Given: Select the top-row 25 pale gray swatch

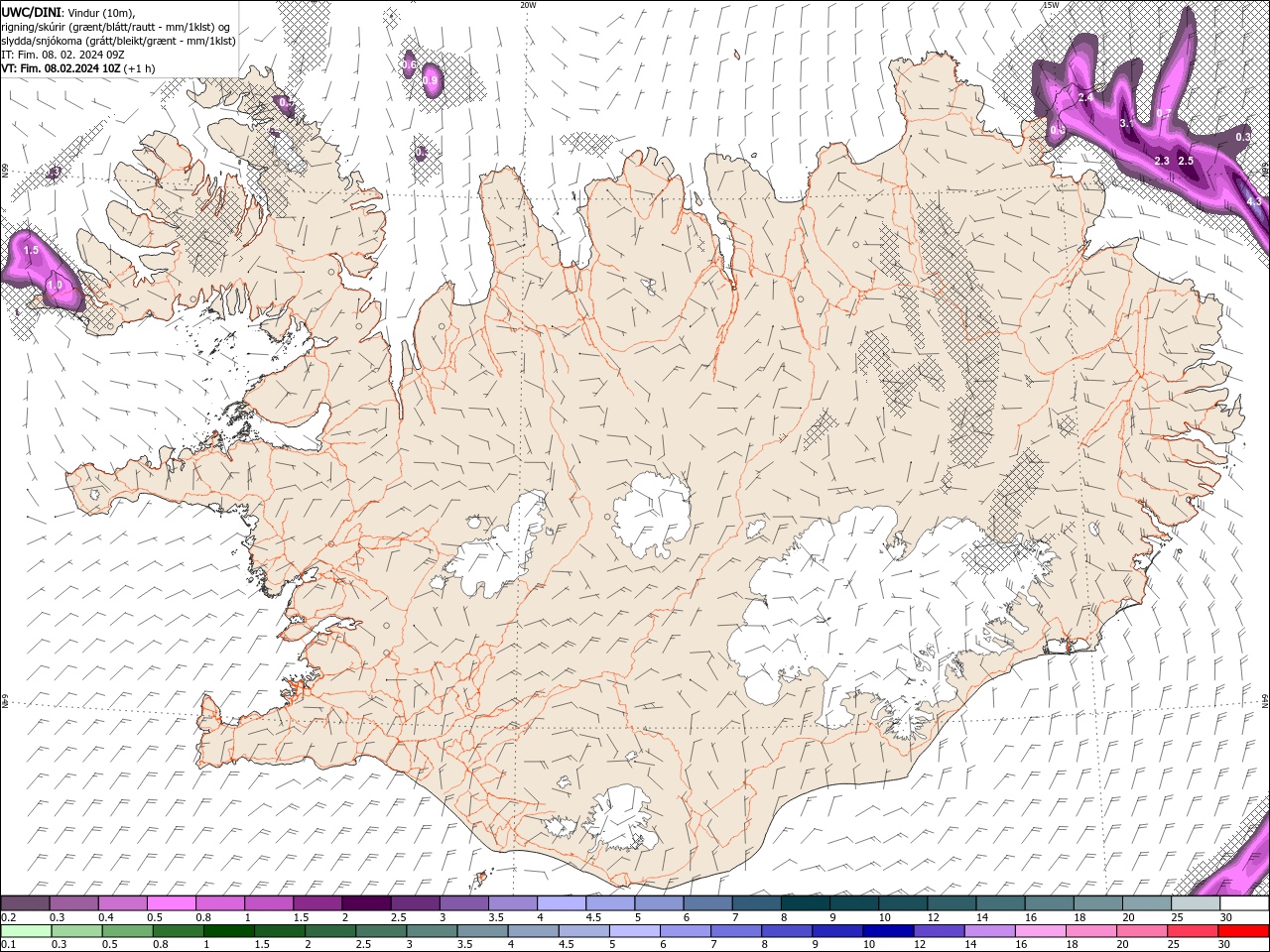Looking at the screenshot, I should pos(1196,903).
